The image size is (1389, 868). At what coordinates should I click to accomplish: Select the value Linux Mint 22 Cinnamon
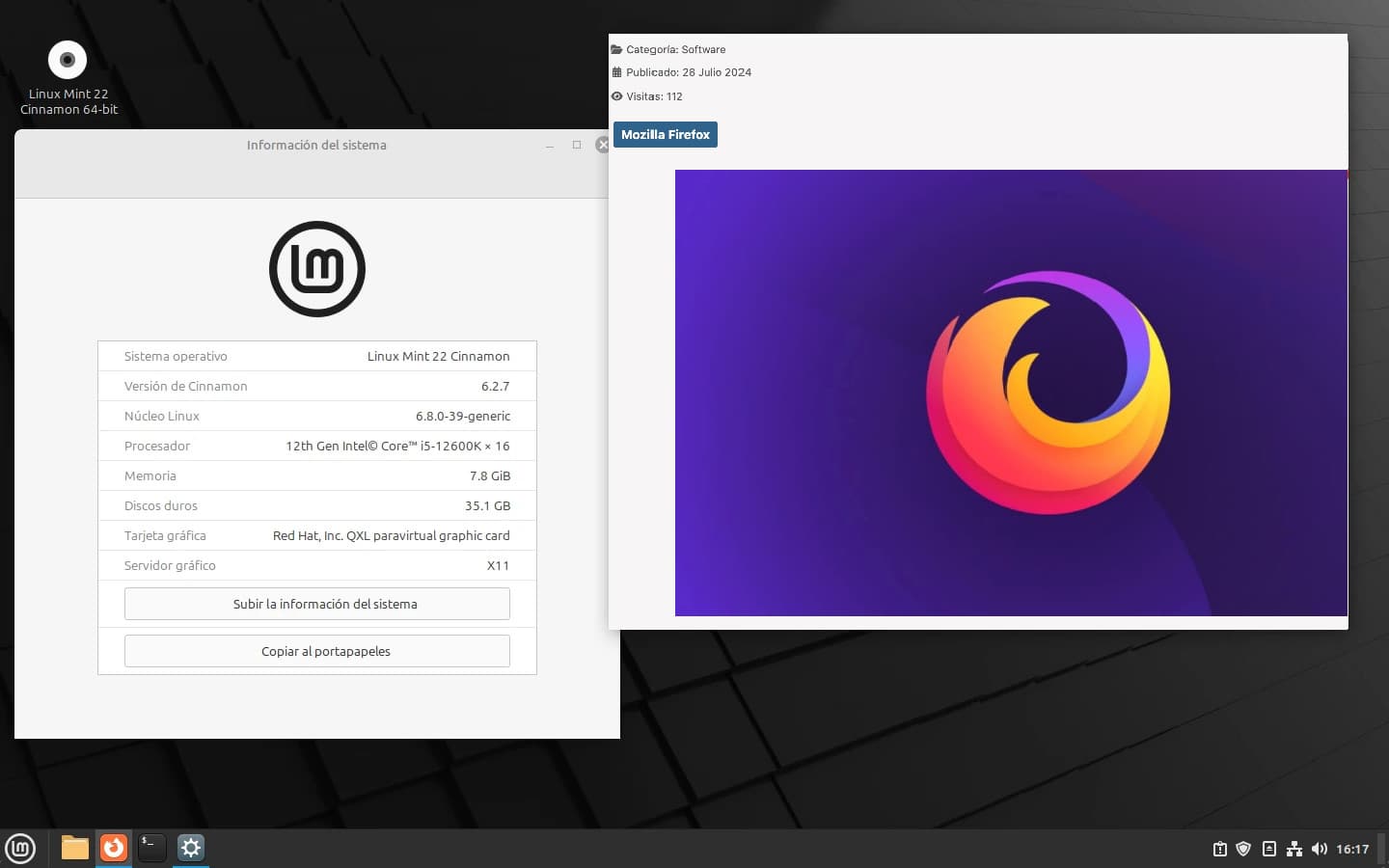coord(438,357)
